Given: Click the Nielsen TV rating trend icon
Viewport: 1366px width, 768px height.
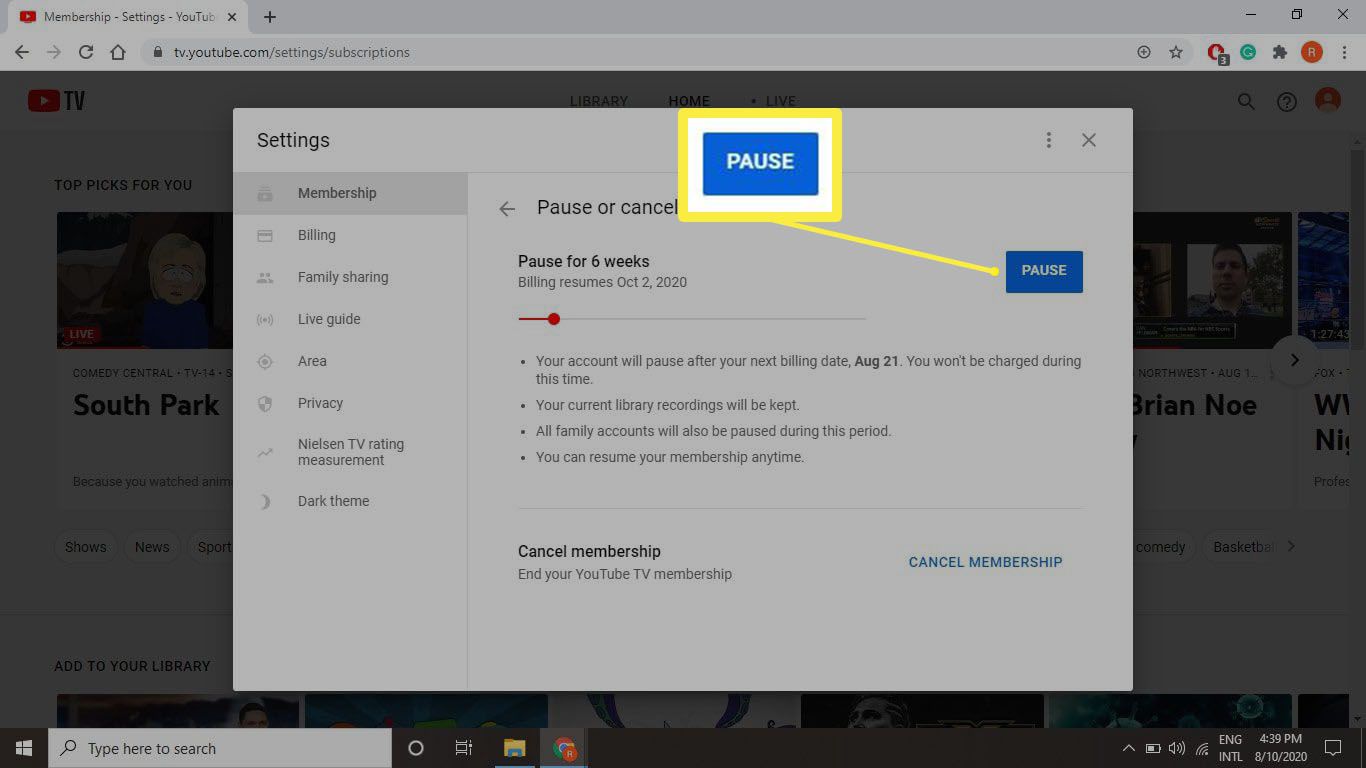Looking at the screenshot, I should point(265,452).
